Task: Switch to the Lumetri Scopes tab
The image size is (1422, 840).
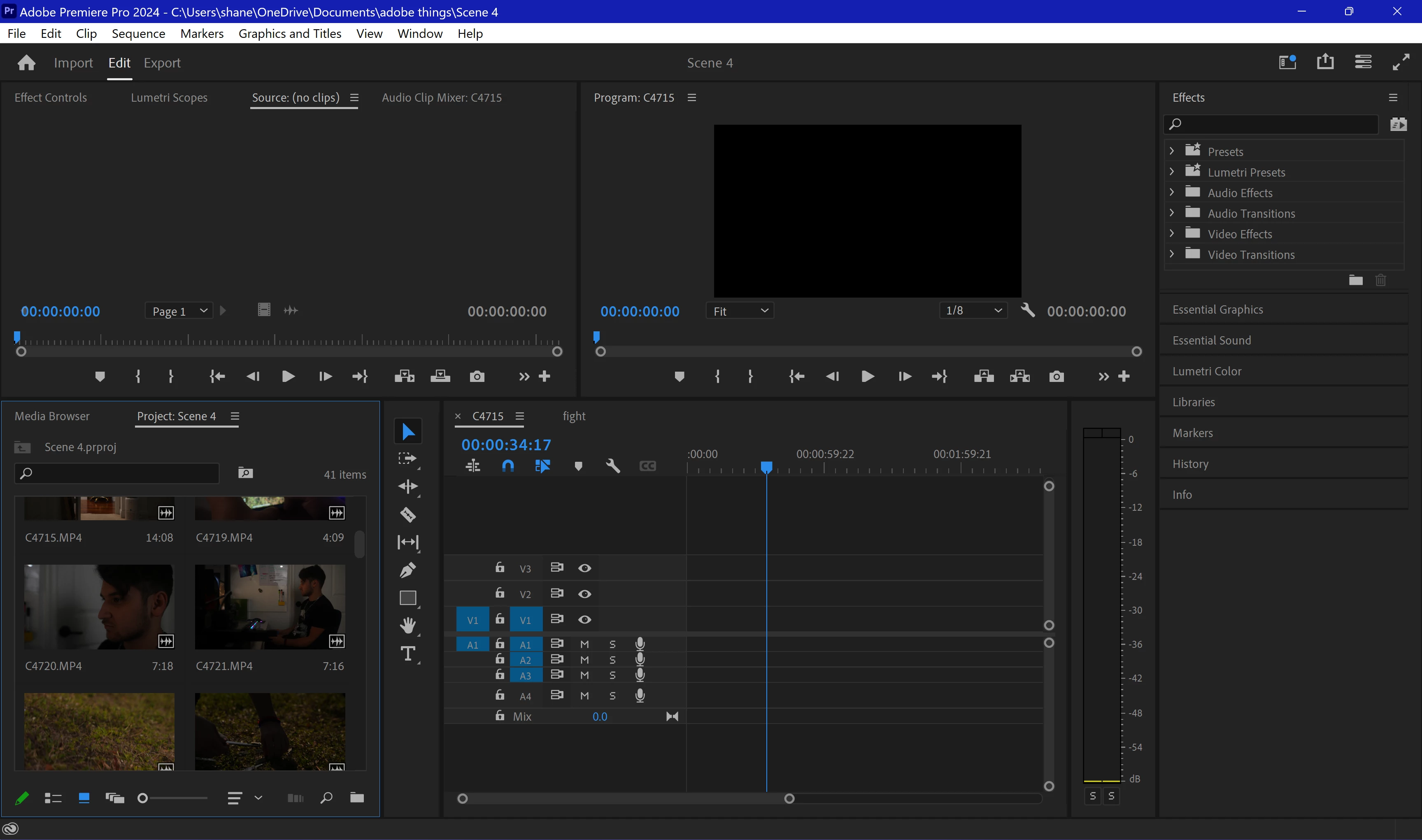Action: [x=169, y=98]
